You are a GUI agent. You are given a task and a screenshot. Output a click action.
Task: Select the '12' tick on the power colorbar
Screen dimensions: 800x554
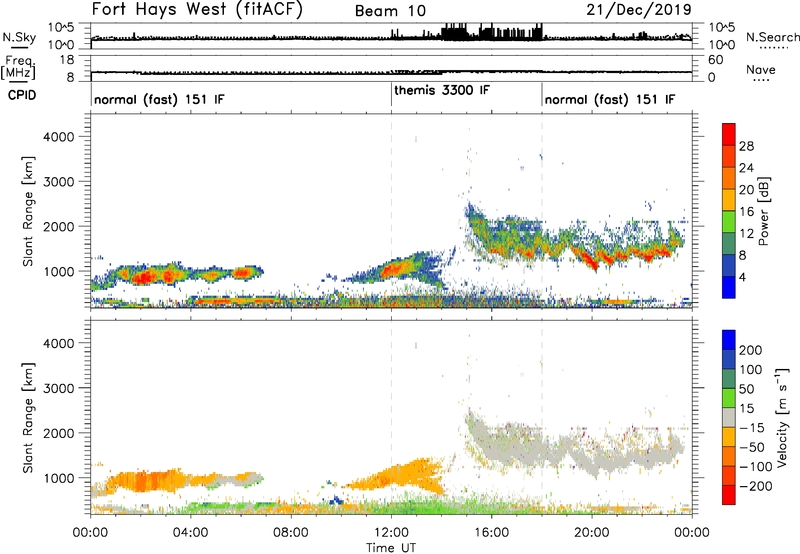[746, 234]
